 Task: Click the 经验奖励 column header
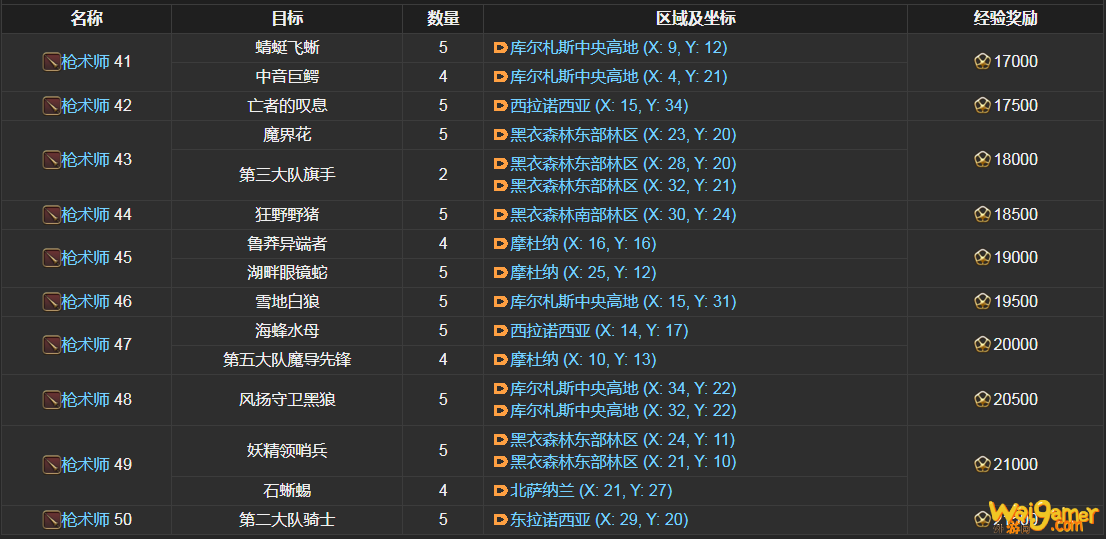pyautogui.click(x=1007, y=19)
